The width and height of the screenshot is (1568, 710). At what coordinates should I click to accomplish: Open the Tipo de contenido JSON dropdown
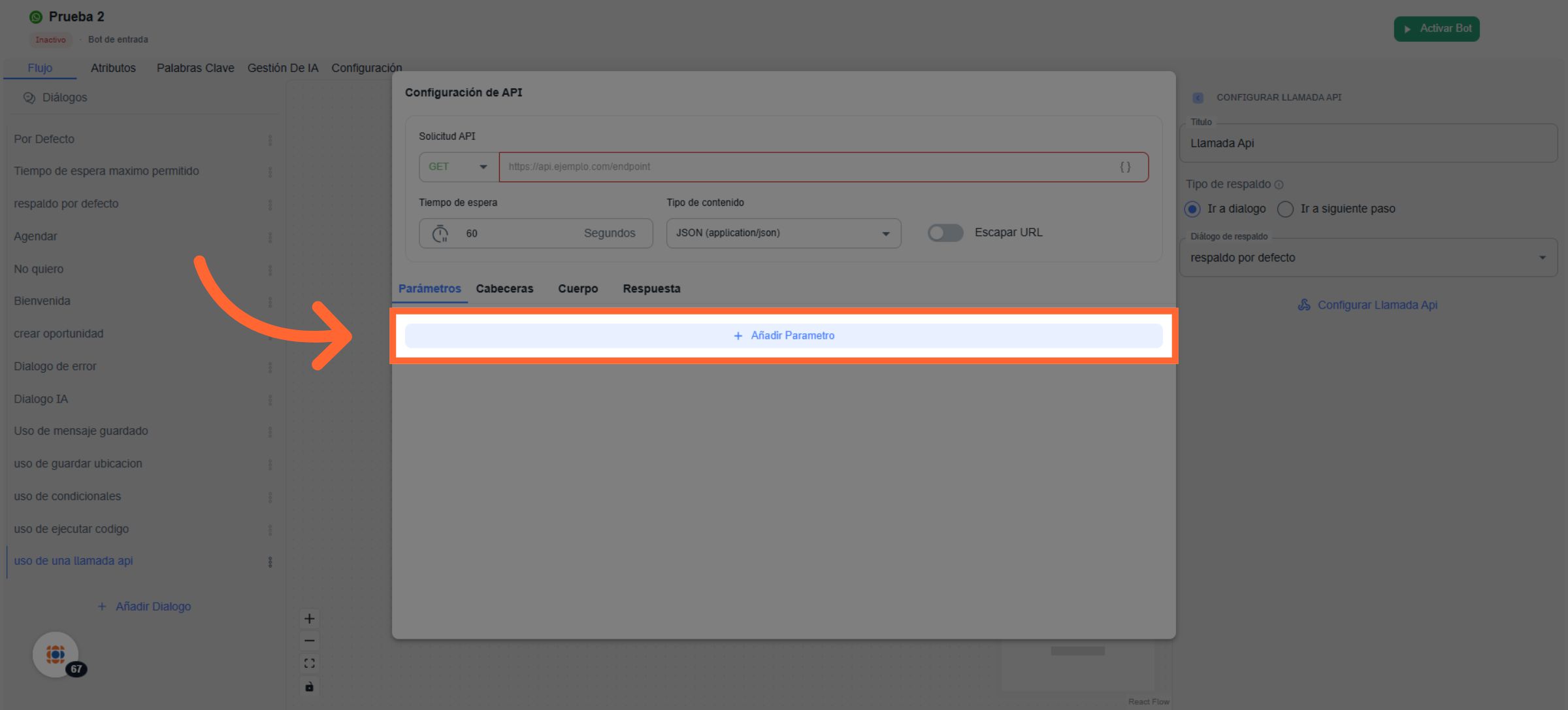point(783,233)
